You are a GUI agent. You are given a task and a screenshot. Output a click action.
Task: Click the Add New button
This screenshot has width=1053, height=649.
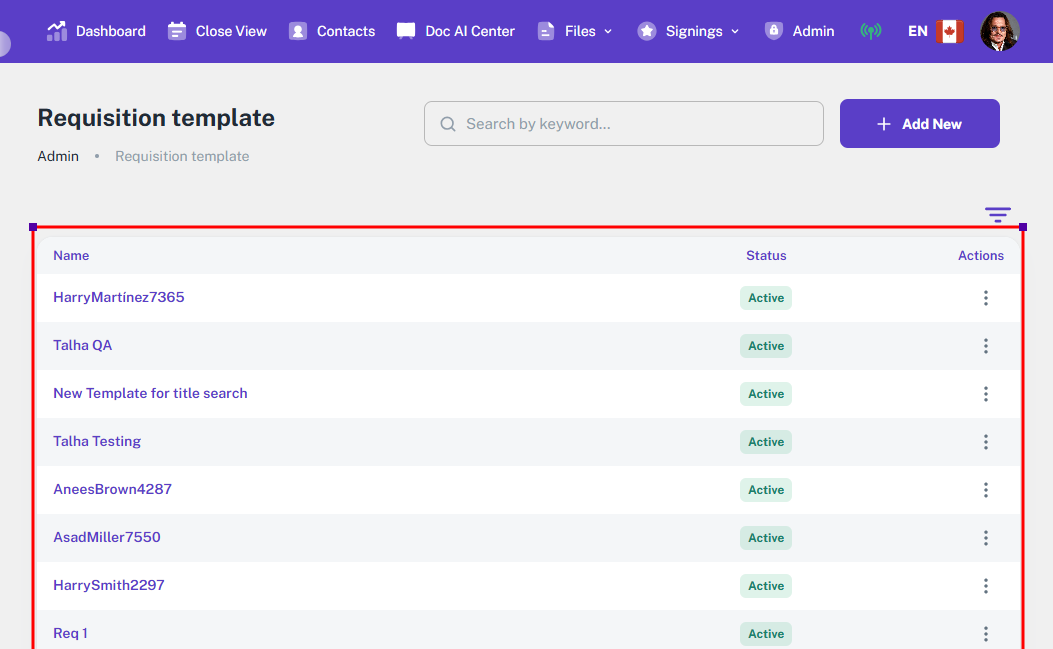[919, 124]
